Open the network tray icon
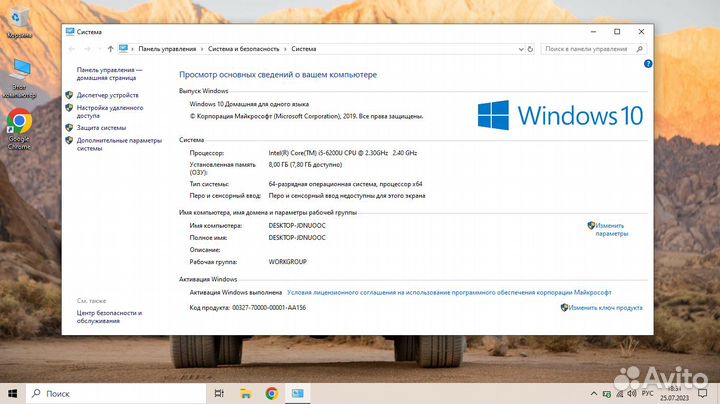Viewport: 720px width, 404px height. [x=619, y=394]
